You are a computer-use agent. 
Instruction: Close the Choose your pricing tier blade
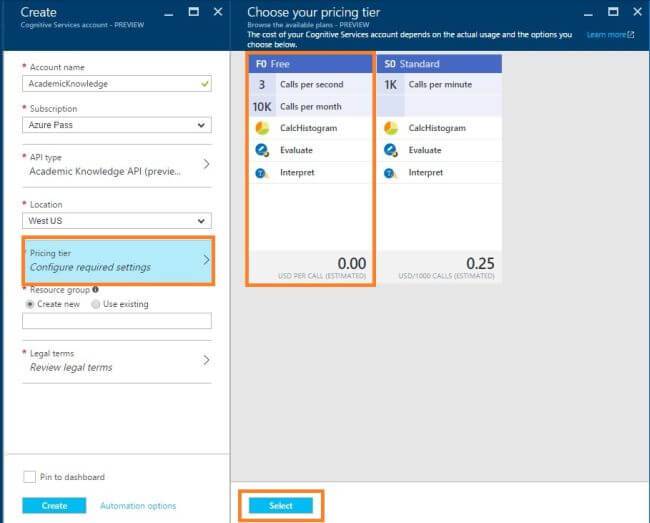[638, 12]
